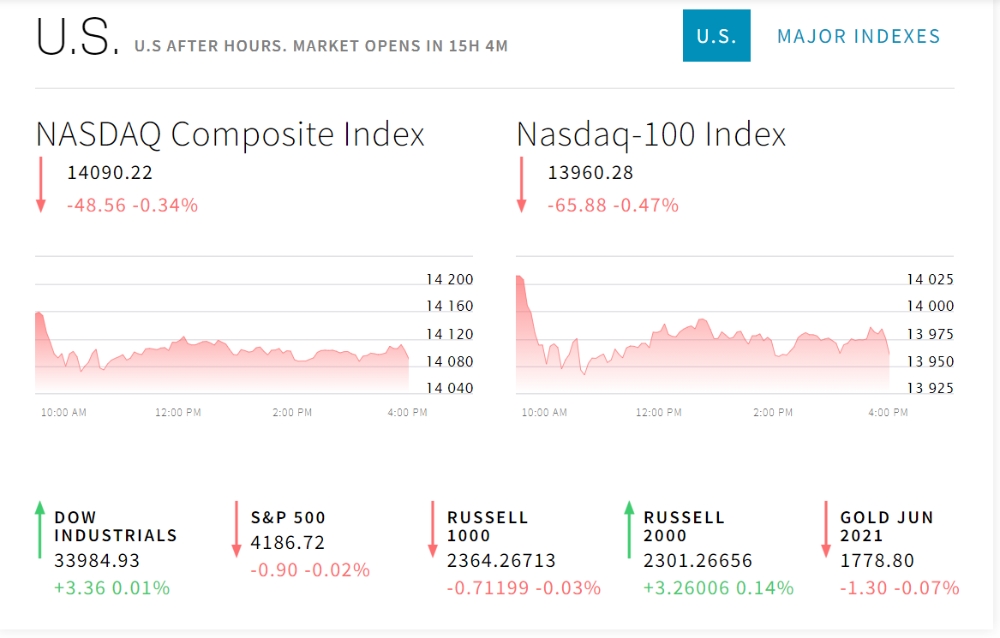The image size is (1000, 638).
Task: Click green up arrow for Russell 2000
Action: click(x=629, y=530)
